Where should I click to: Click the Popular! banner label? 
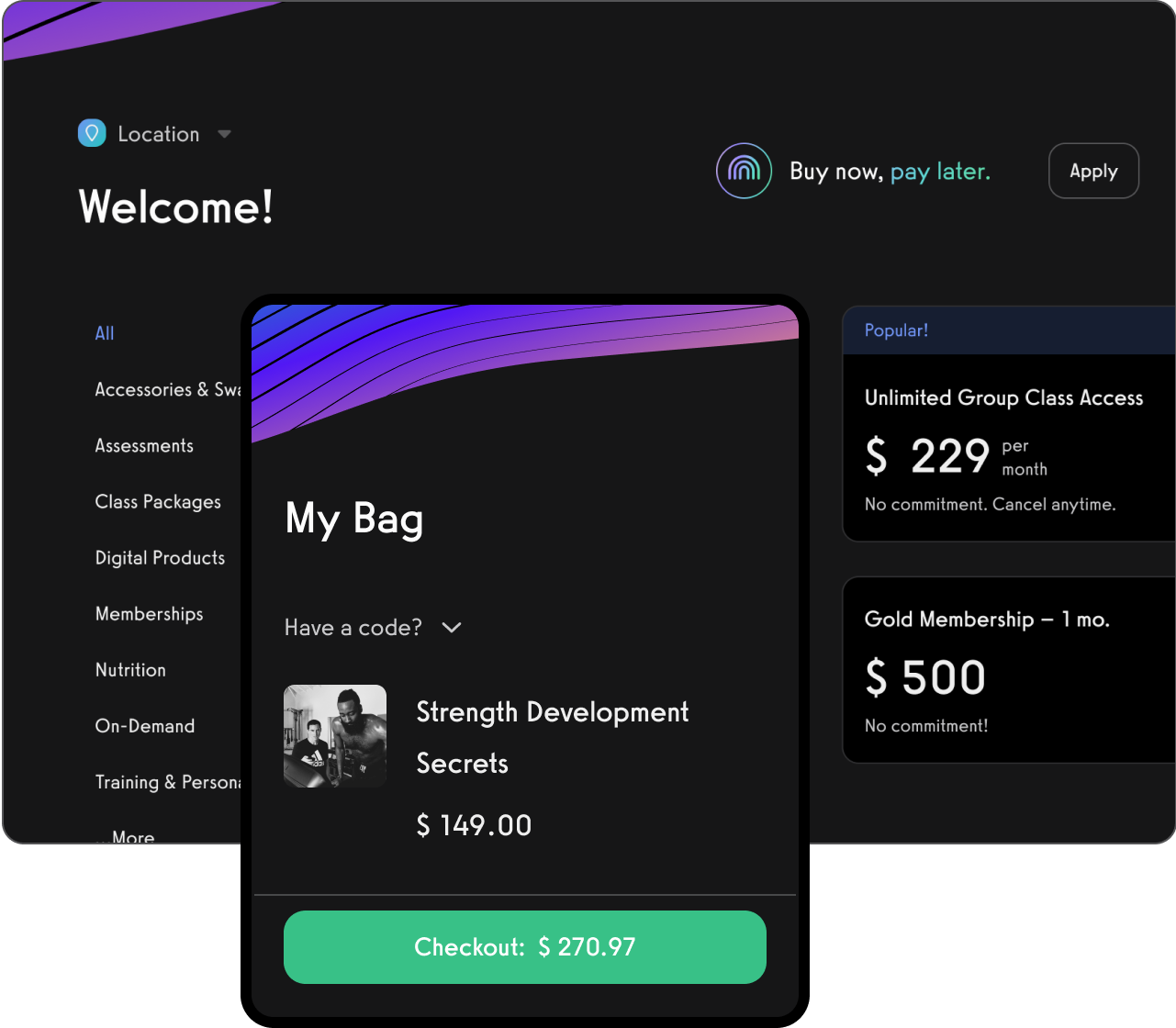[897, 330]
